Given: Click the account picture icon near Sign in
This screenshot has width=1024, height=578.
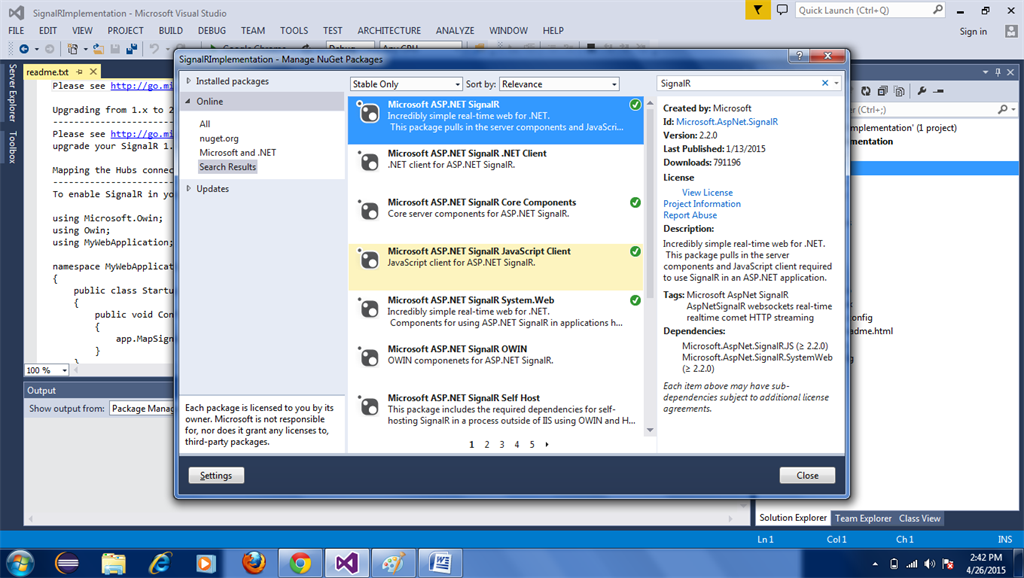Looking at the screenshot, I should pyautogui.click(x=1011, y=31).
